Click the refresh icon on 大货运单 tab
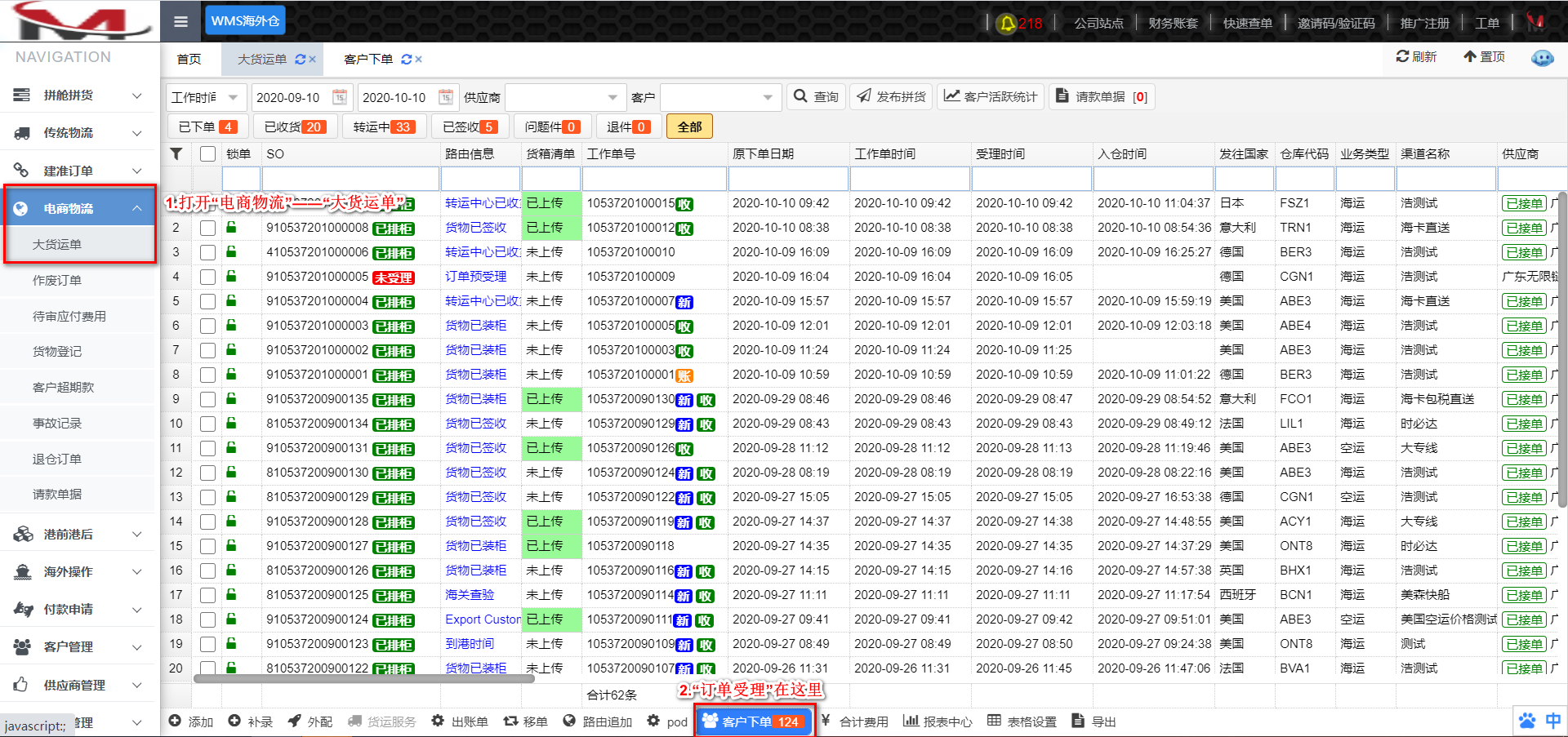1568x737 pixels. 300,59
